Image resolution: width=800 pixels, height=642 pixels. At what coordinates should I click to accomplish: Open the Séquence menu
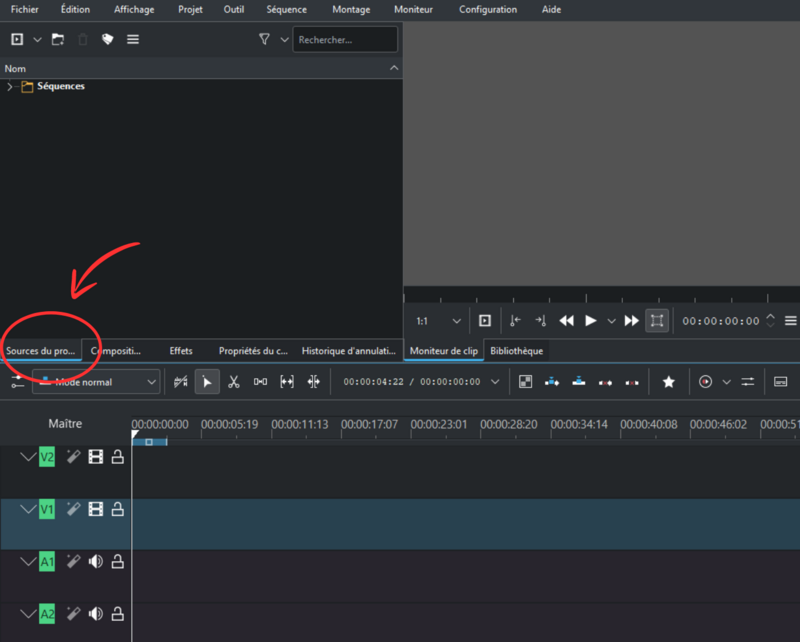(x=286, y=9)
